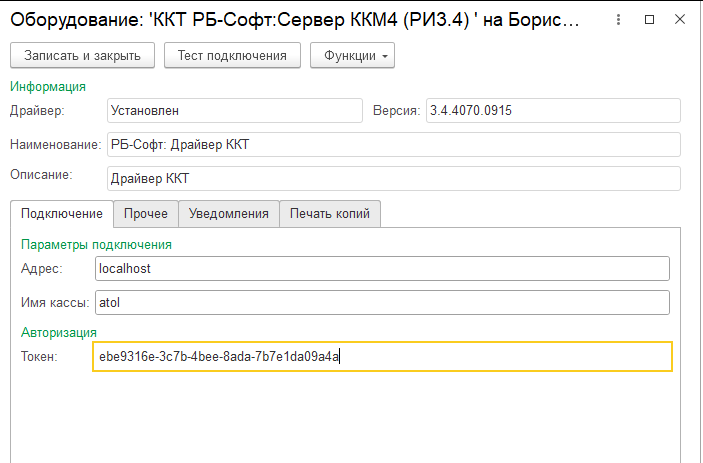Click the 'Токен:' label
The height and width of the screenshot is (463, 703).
pyautogui.click(x=39, y=356)
